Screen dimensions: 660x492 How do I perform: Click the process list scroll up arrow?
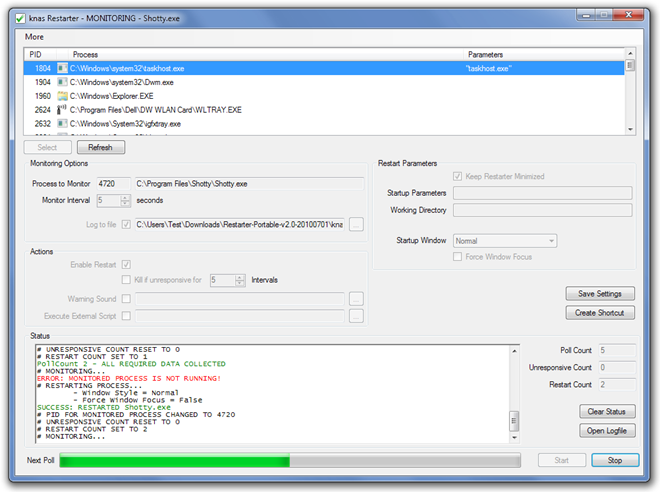[x=630, y=53]
